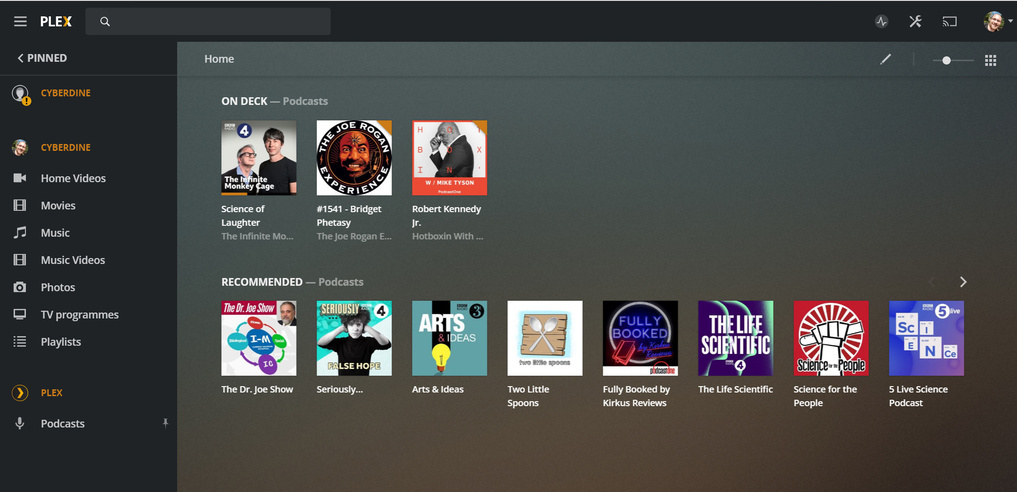Open the user account avatar menu
This screenshot has width=1017, height=492.
994,21
